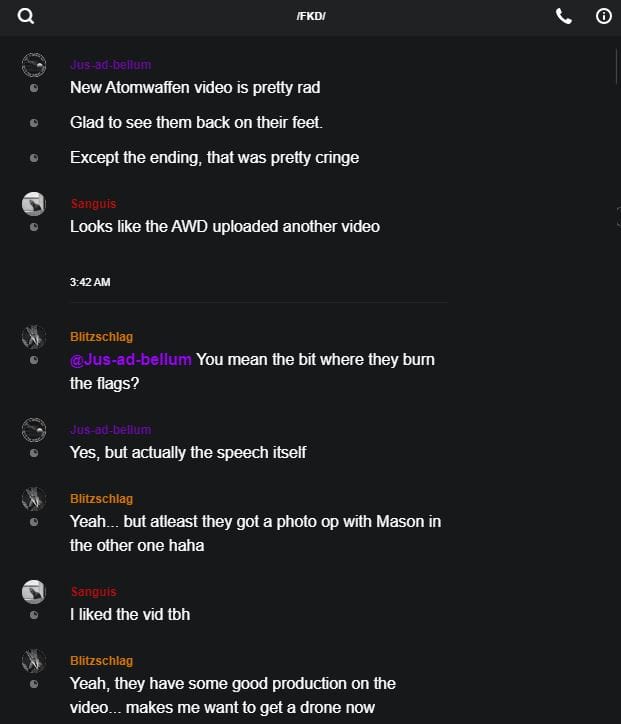Screen dimensions: 621x724
Task: Open Sanguis avatar beside "I liked the vid"
Action: pyautogui.click(x=34, y=592)
